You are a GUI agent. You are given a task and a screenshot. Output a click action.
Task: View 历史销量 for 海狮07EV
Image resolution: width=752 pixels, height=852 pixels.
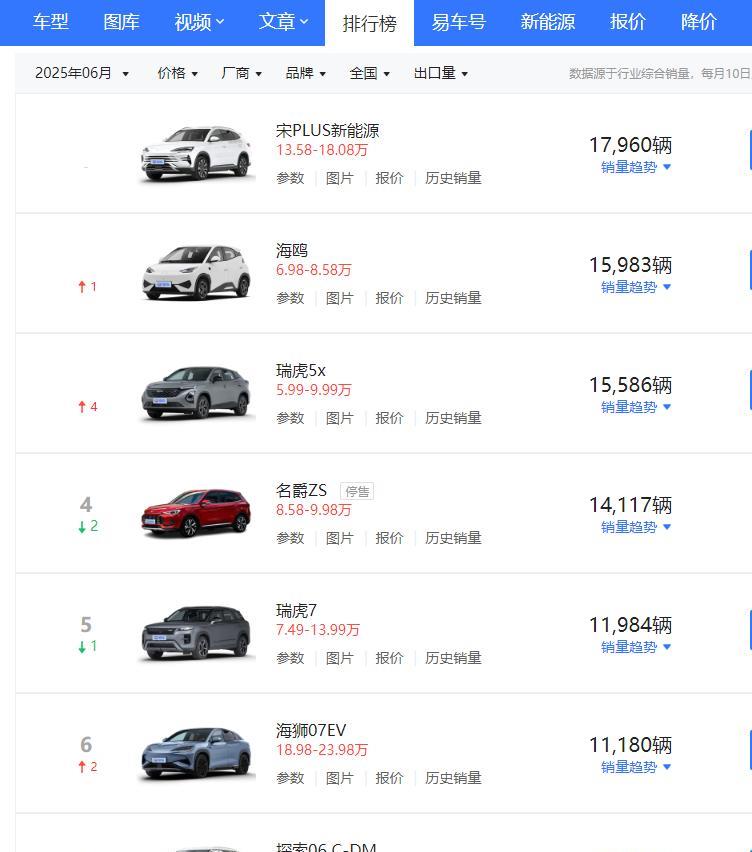[x=453, y=779]
